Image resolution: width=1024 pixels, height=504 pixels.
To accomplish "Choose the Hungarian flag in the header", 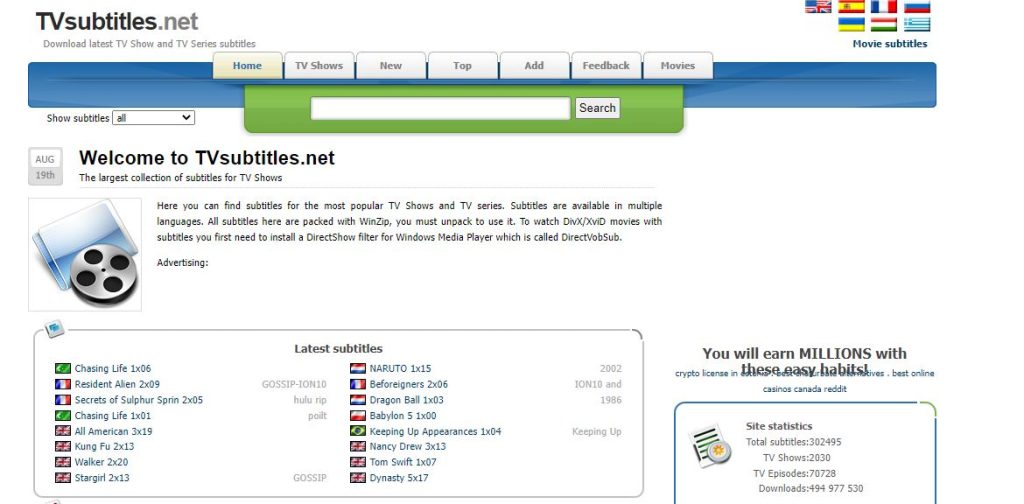I will (884, 24).
